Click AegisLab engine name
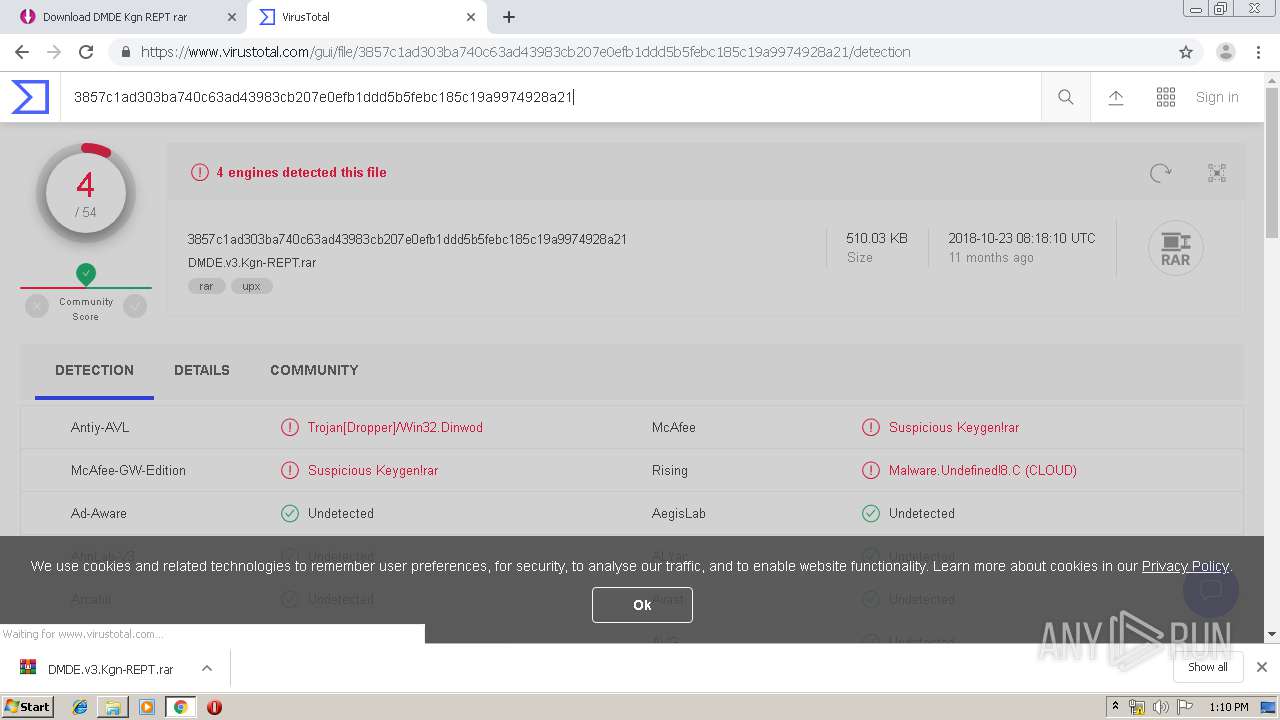This screenshot has width=1280, height=720. click(679, 513)
